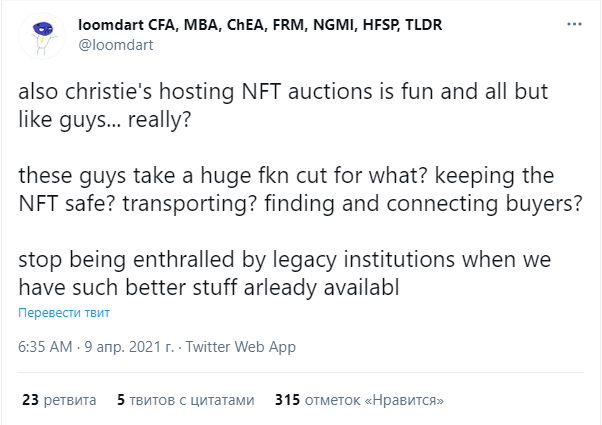This screenshot has width=602, height=425.
Task: Select the phrase твитов с цитатами
Action: (x=192, y=400)
